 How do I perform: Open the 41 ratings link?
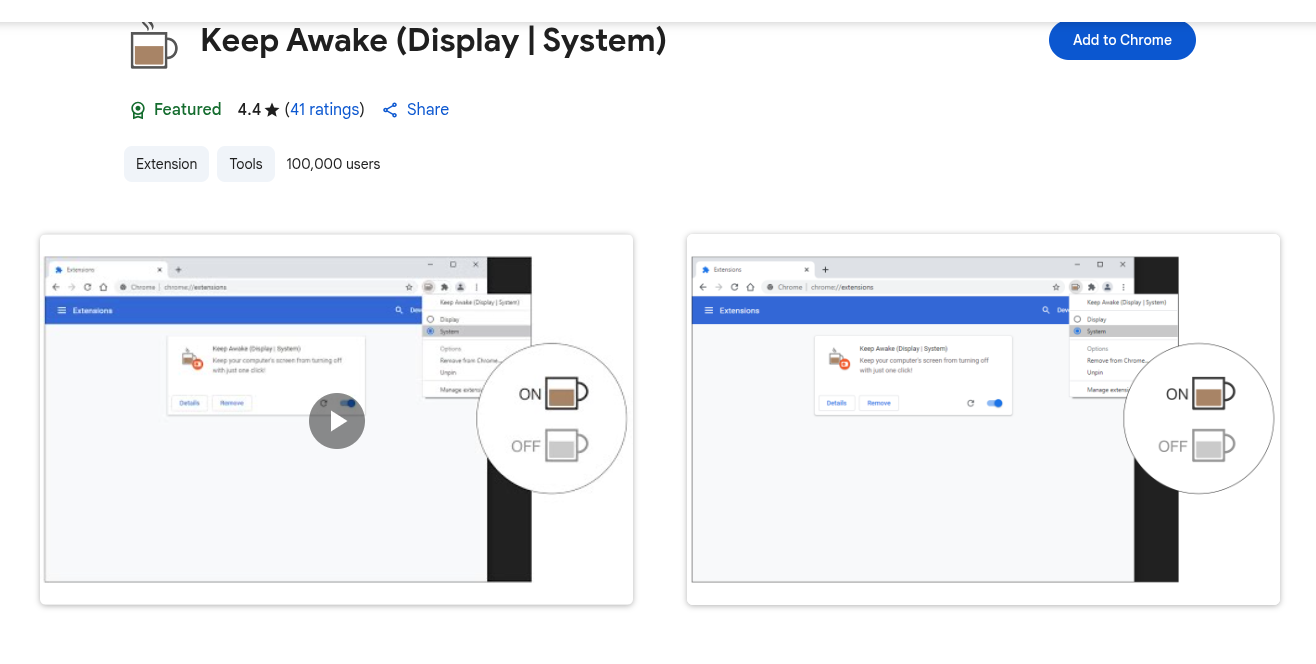[x=324, y=110]
